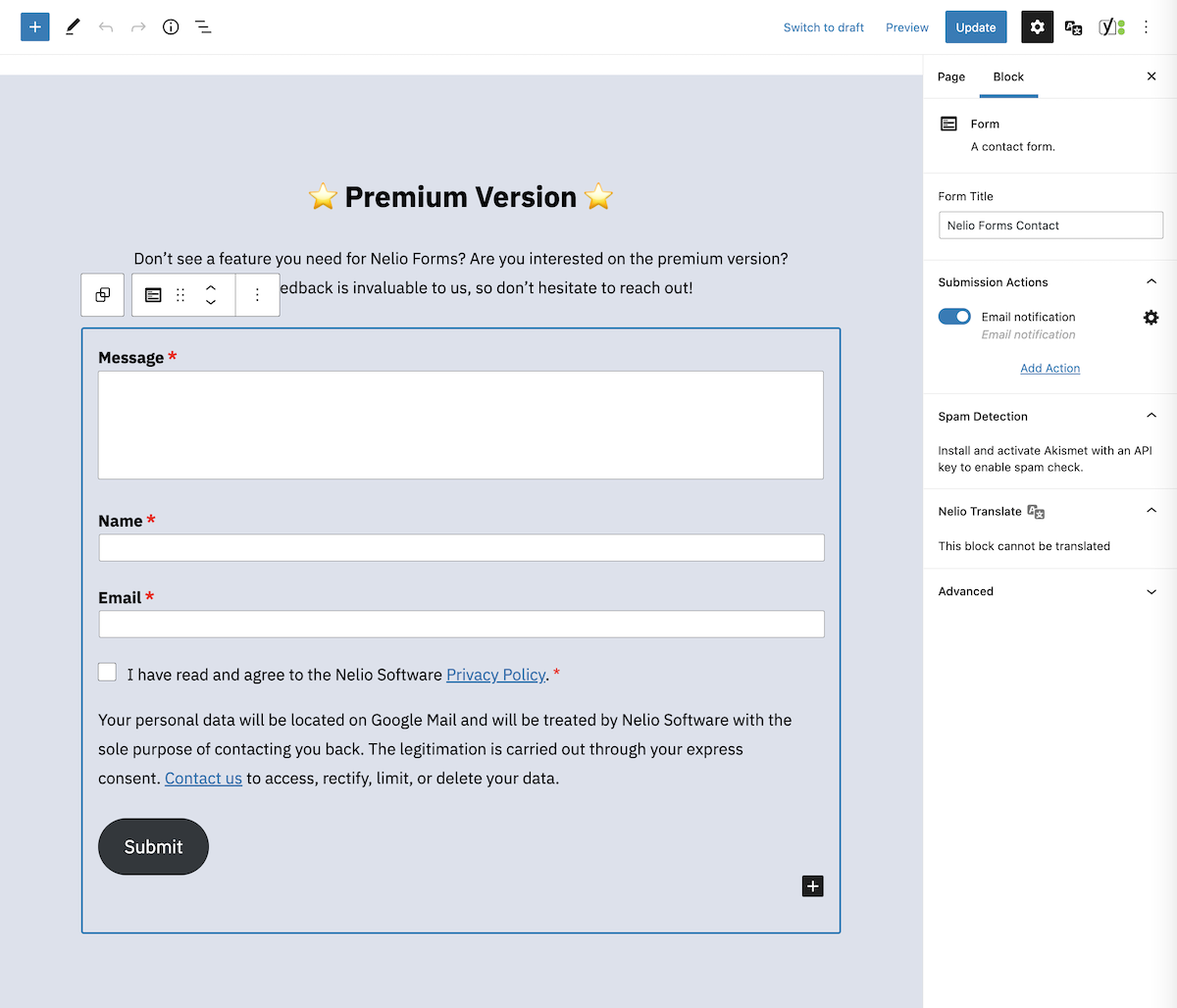1177x1008 pixels.
Task: Click the Submit button
Action: click(x=153, y=847)
